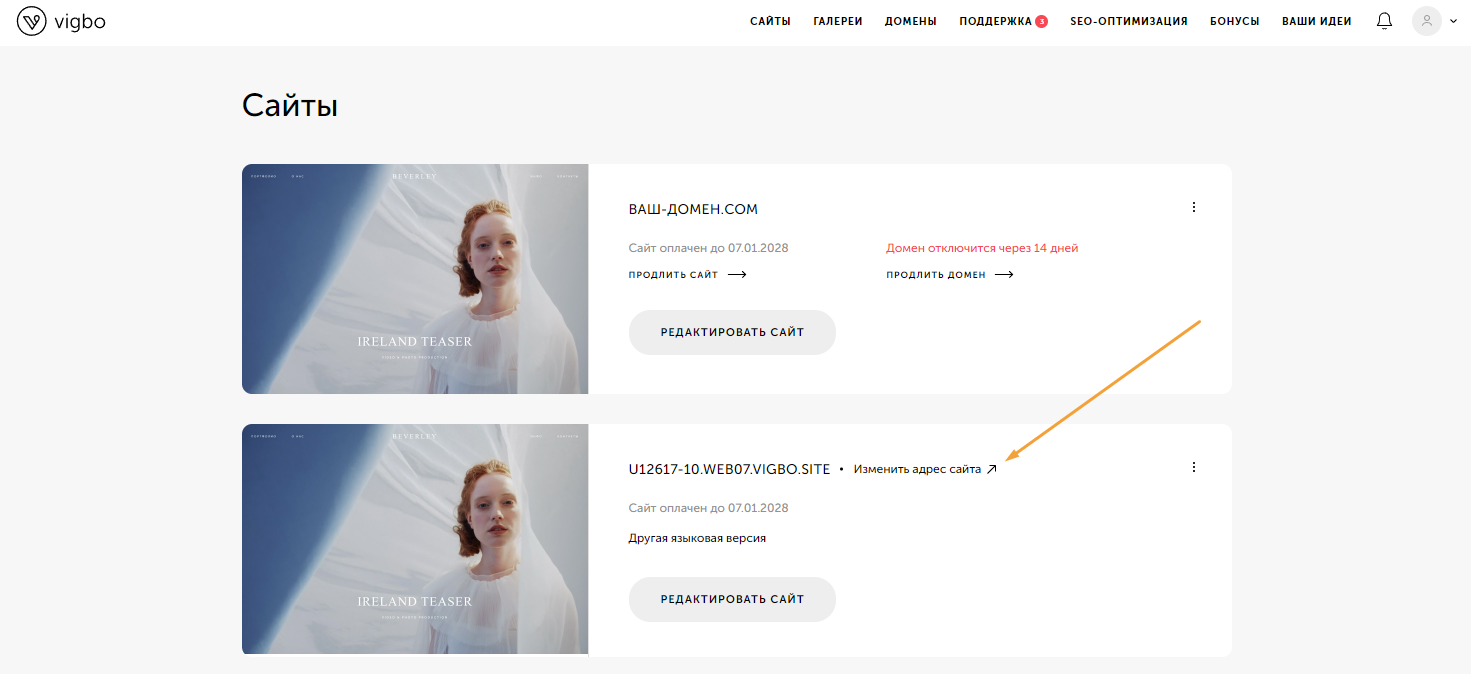The height and width of the screenshot is (674, 1471).
Task: Open the Бонусы page
Action: pos(1234,21)
